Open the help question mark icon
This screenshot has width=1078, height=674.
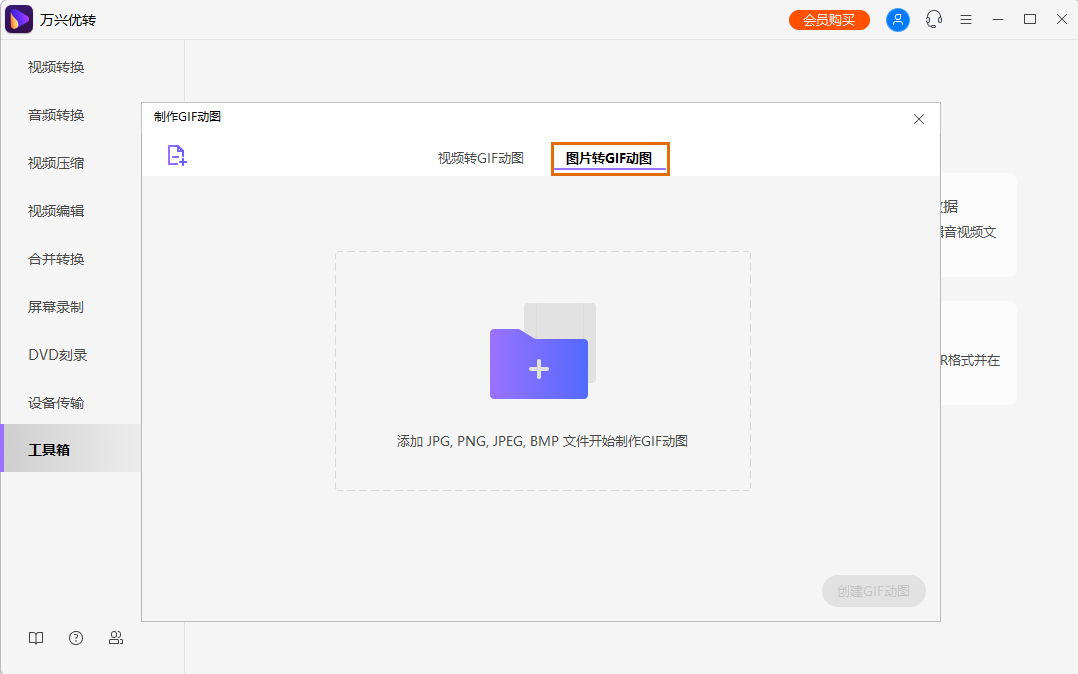pyautogui.click(x=76, y=638)
